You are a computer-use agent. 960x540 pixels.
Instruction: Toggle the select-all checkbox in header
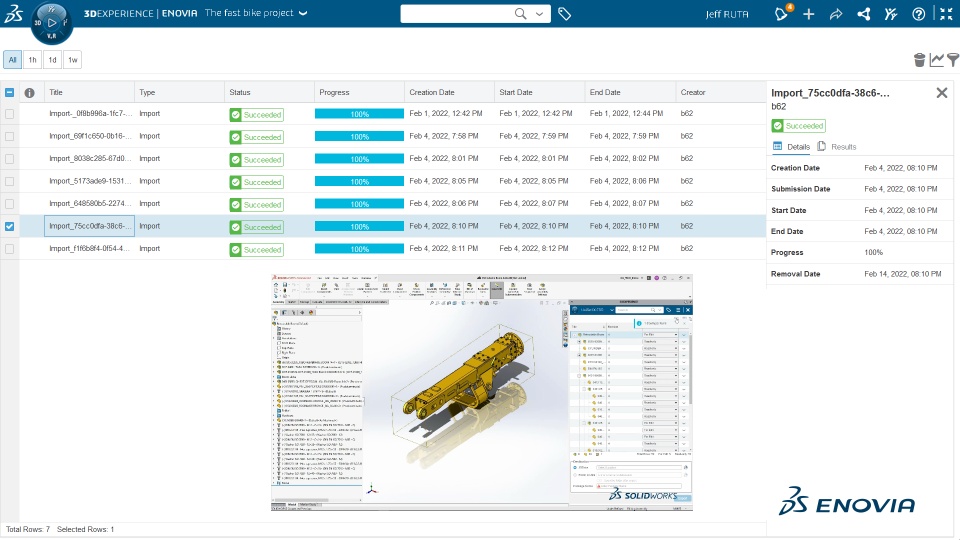[9, 92]
